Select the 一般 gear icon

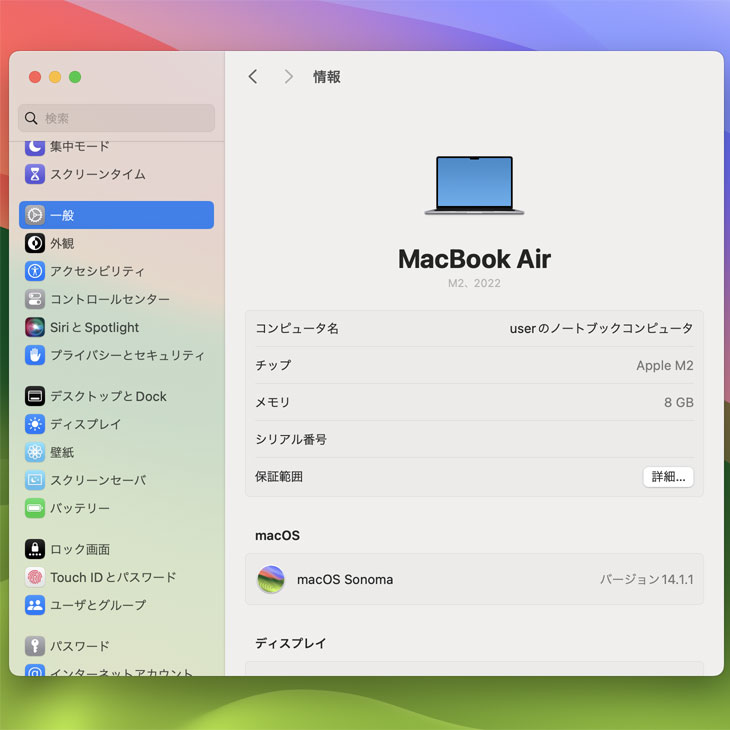35,215
